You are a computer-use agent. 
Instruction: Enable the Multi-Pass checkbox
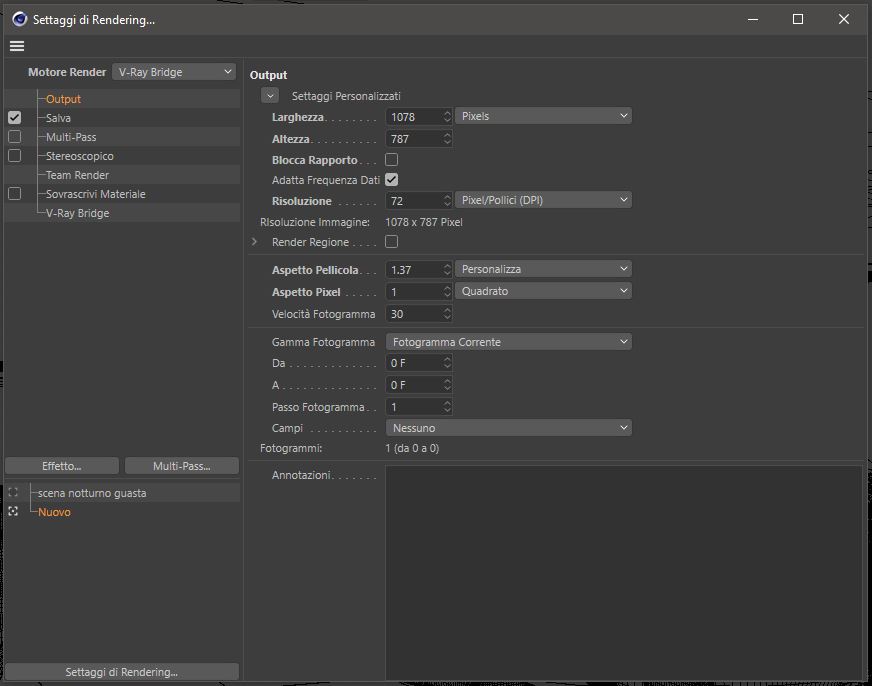tap(14, 137)
